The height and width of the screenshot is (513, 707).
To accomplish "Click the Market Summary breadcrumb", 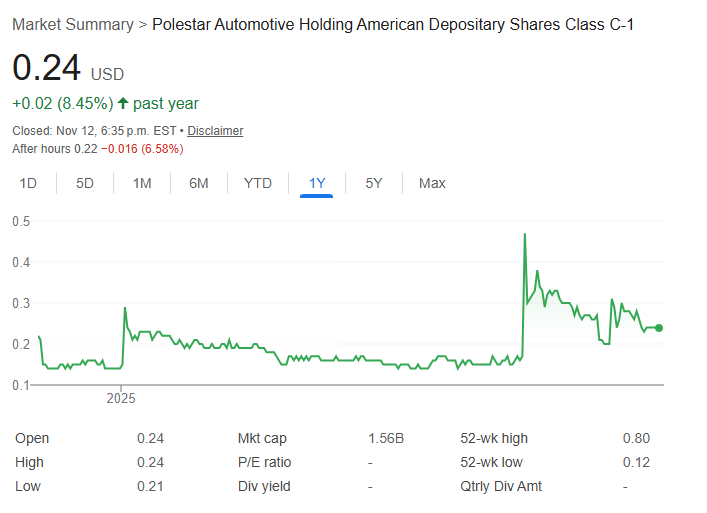I will [72, 23].
